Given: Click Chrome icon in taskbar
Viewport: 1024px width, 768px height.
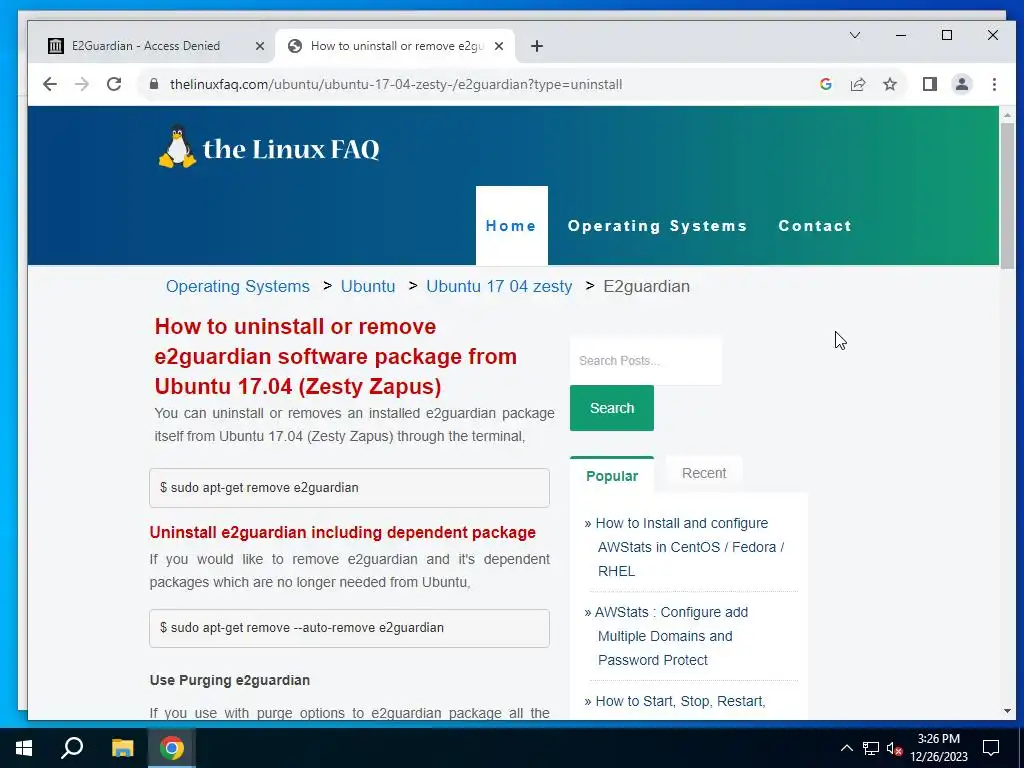Looking at the screenshot, I should [x=172, y=748].
